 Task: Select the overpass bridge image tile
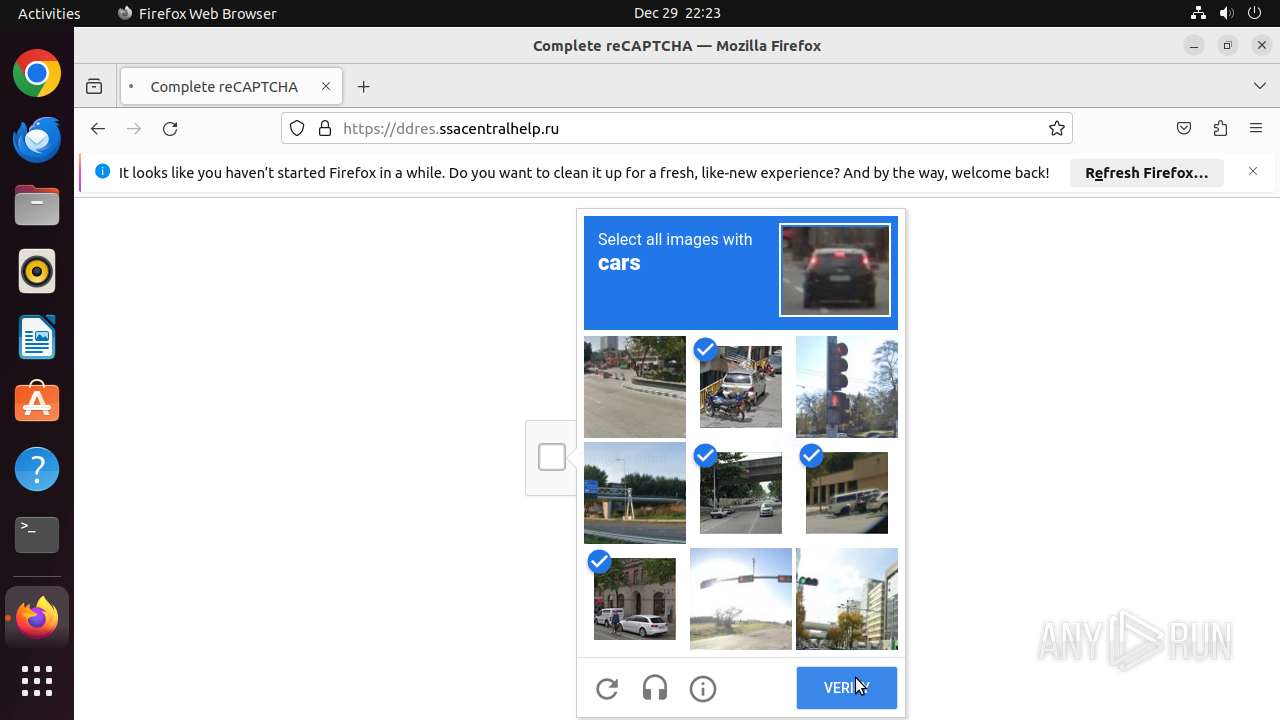pos(635,493)
